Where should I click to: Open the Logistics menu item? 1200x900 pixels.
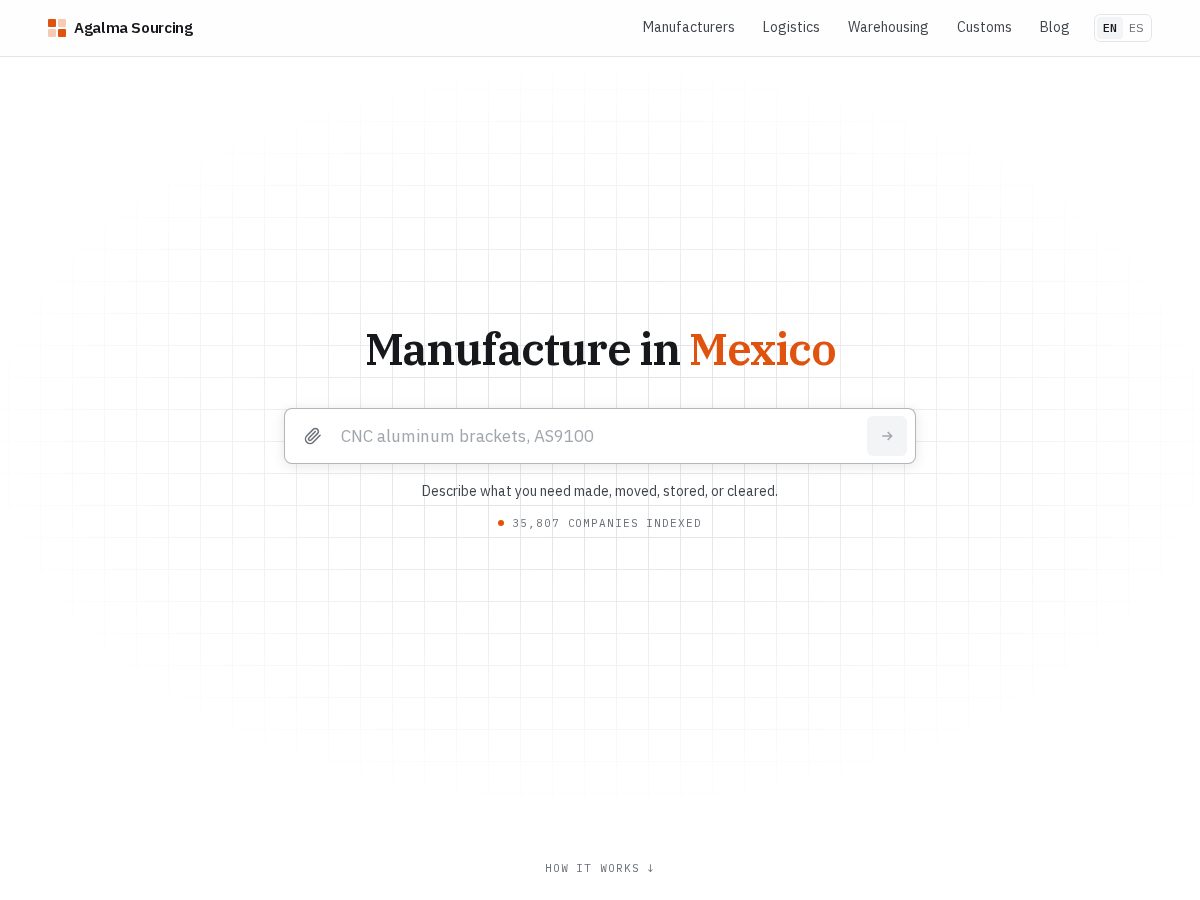coord(791,27)
